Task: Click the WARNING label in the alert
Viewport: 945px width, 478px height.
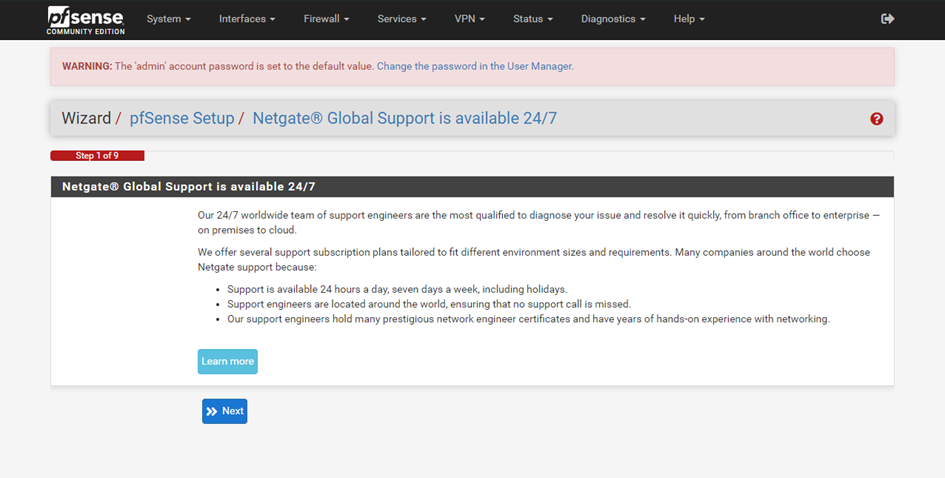Action: pos(87,66)
